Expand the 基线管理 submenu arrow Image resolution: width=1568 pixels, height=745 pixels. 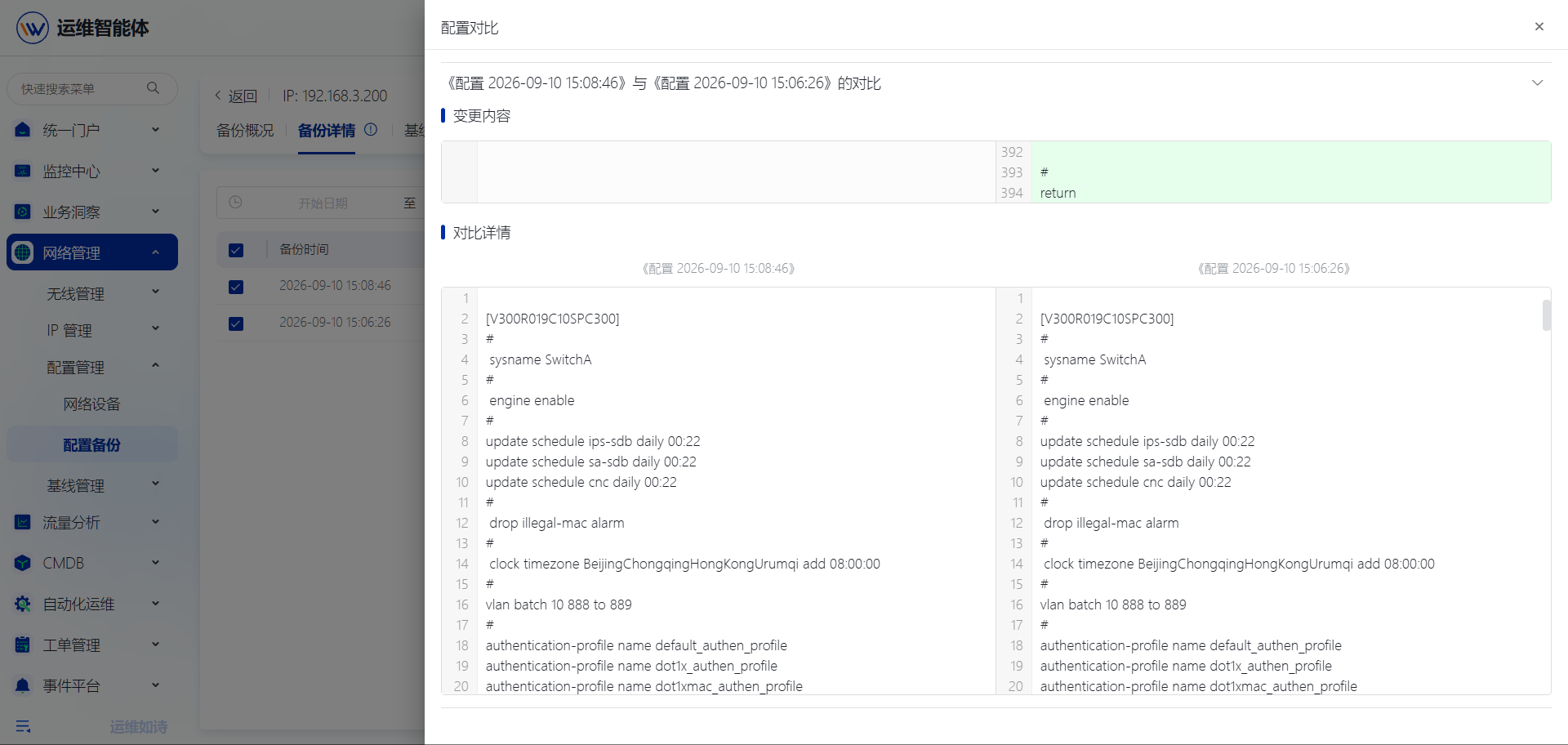point(155,484)
